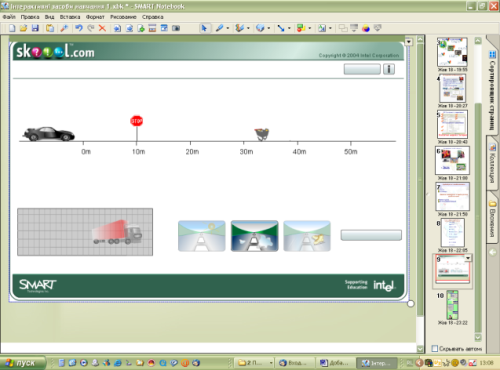Choose the Eraser tool

(260, 28)
